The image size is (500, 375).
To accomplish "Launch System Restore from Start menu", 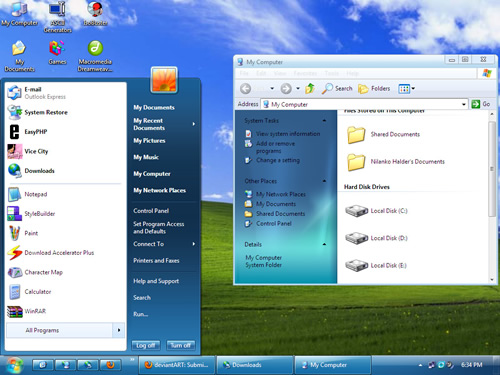I will [x=66, y=112].
